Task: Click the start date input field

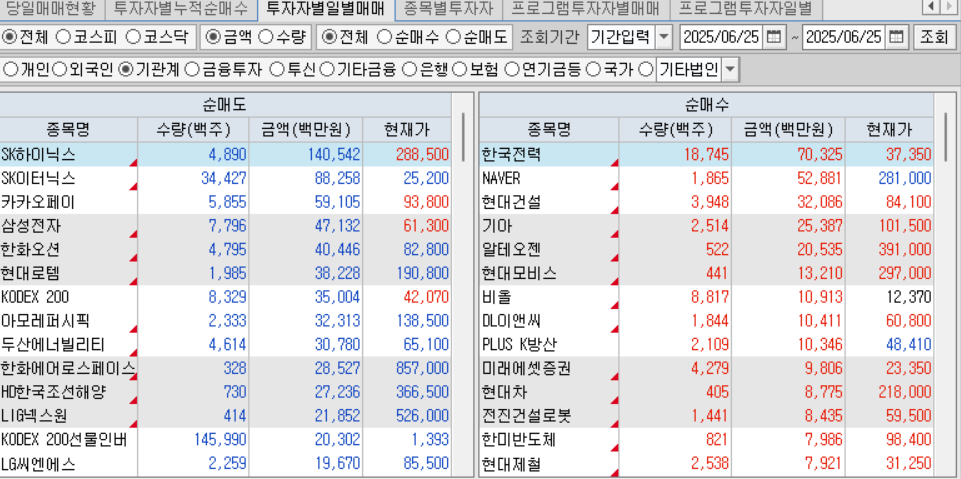Action: tap(723, 37)
